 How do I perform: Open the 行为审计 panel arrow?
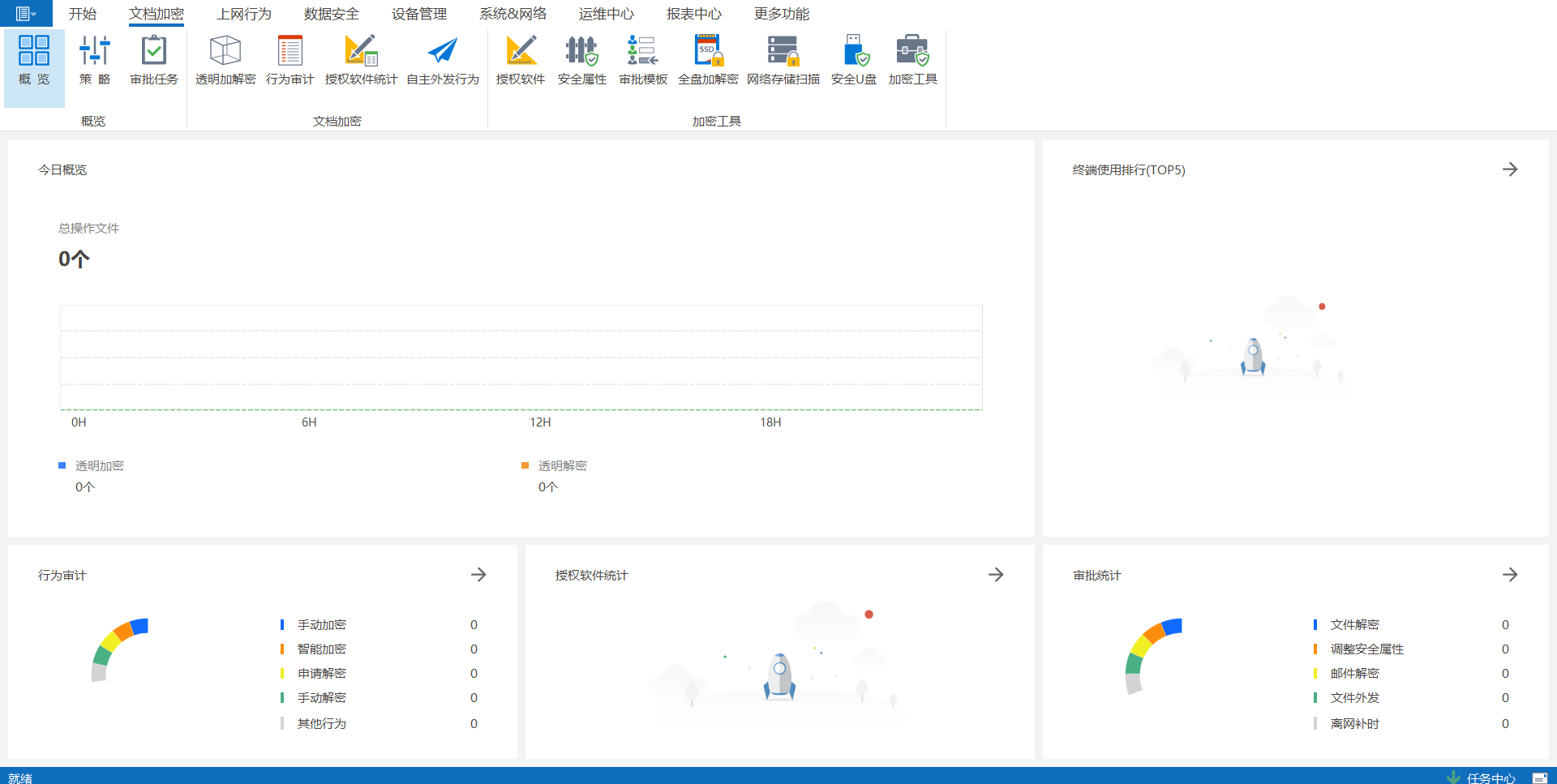(478, 575)
